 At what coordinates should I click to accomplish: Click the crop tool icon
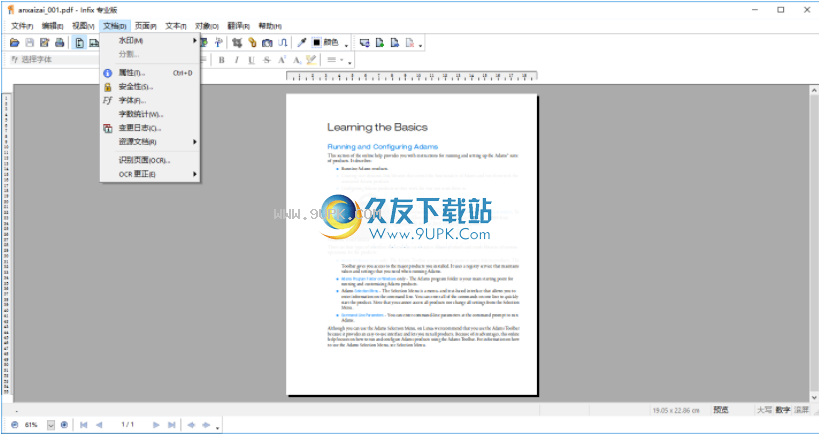pos(237,43)
